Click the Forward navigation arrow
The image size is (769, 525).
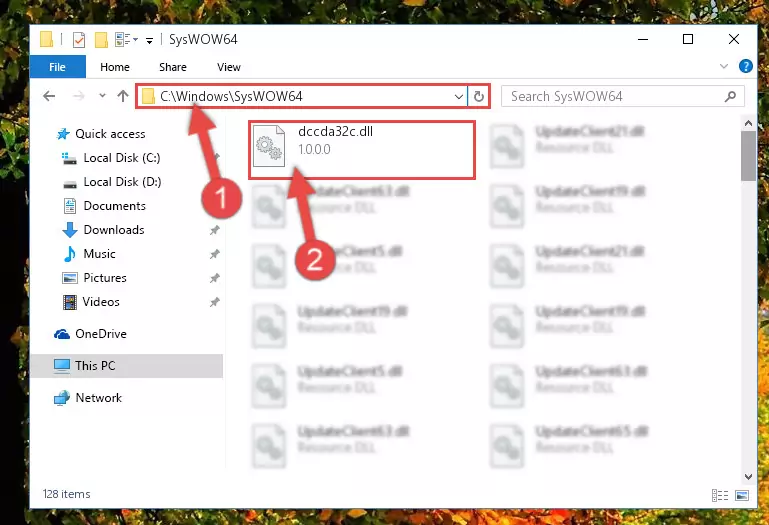[x=78, y=96]
